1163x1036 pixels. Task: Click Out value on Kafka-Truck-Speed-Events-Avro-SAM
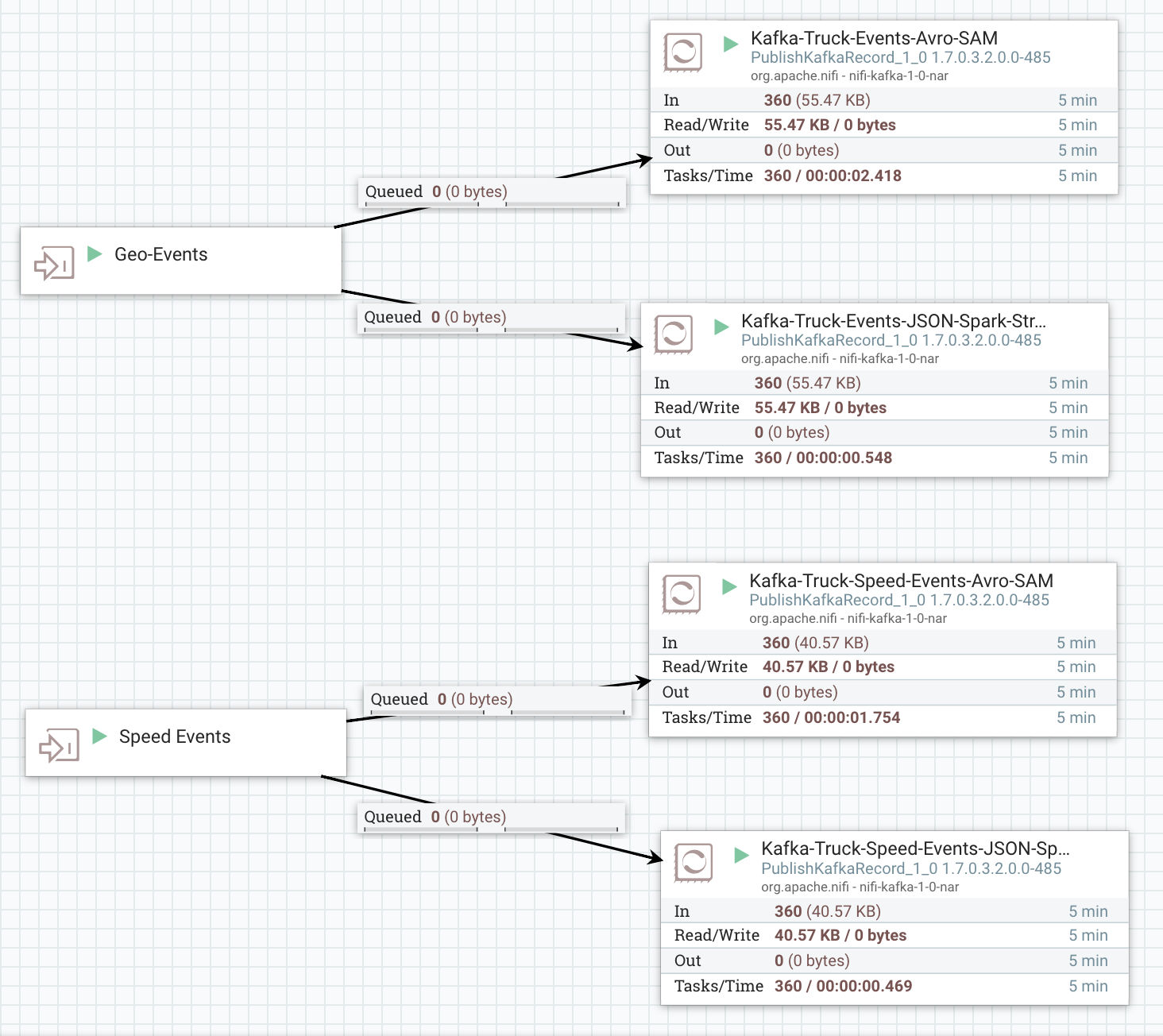(800, 692)
